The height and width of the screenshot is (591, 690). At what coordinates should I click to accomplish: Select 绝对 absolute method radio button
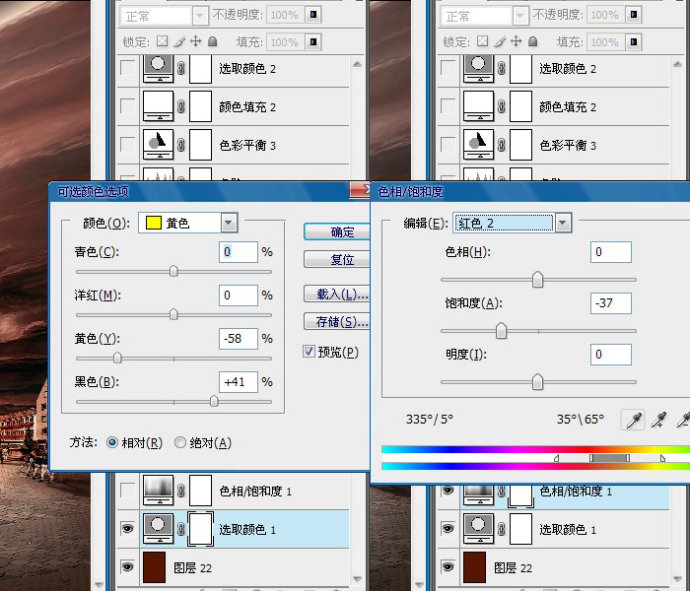(180, 442)
